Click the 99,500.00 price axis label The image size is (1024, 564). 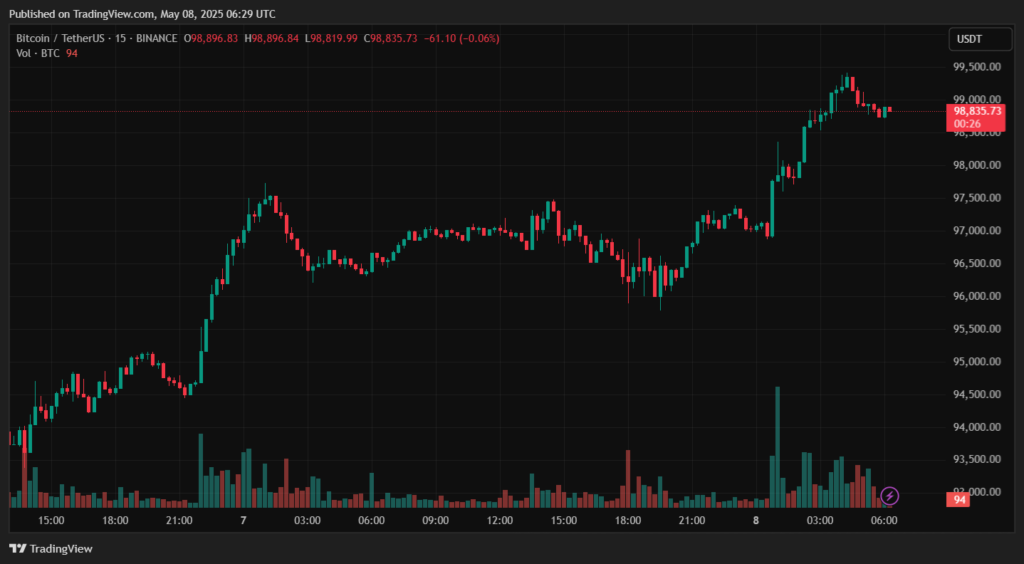tap(977, 67)
